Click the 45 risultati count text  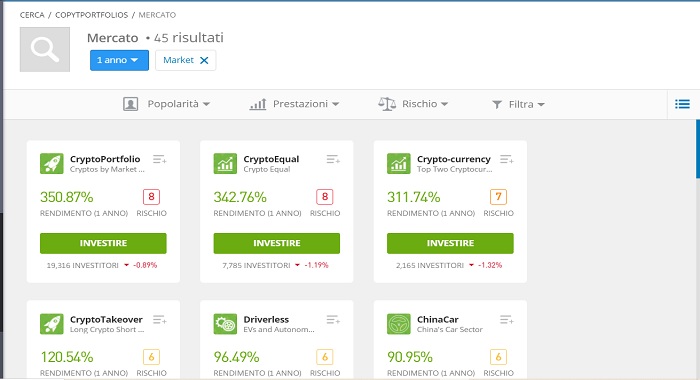click(x=189, y=38)
